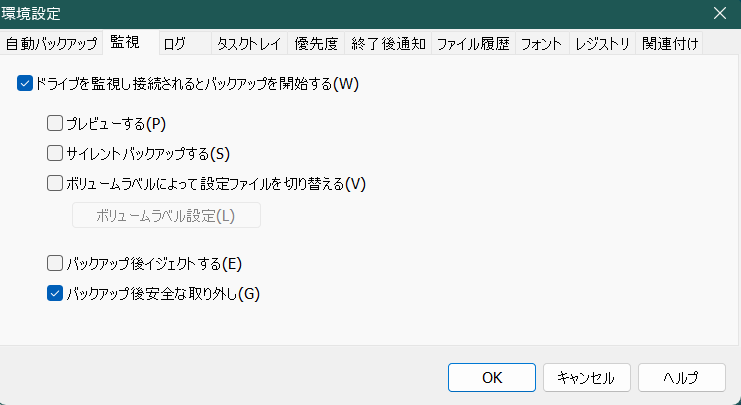Select the 監視 tab
741x405 pixels.
[x=125, y=42]
